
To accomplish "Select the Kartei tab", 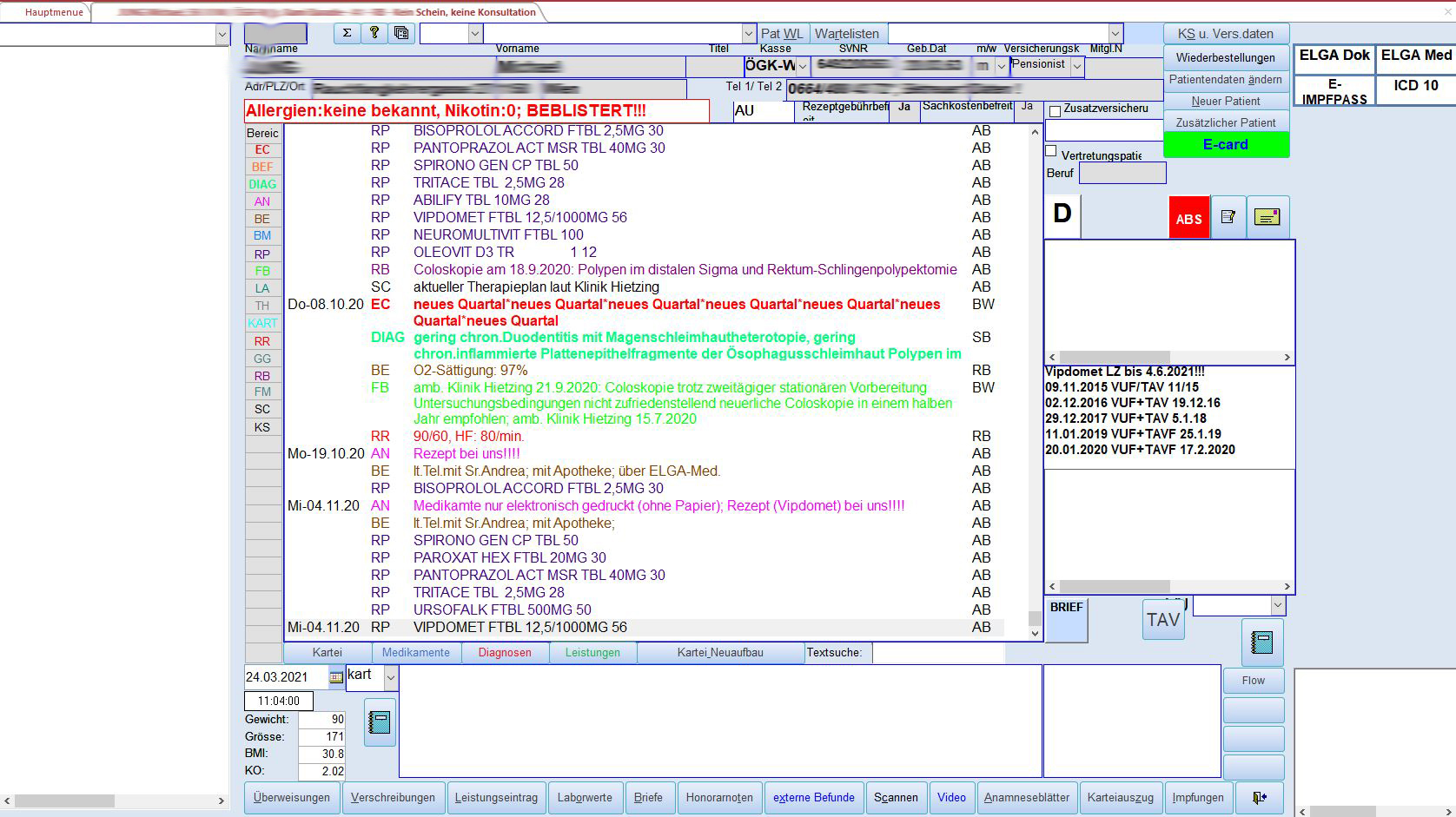I will click(328, 653).
